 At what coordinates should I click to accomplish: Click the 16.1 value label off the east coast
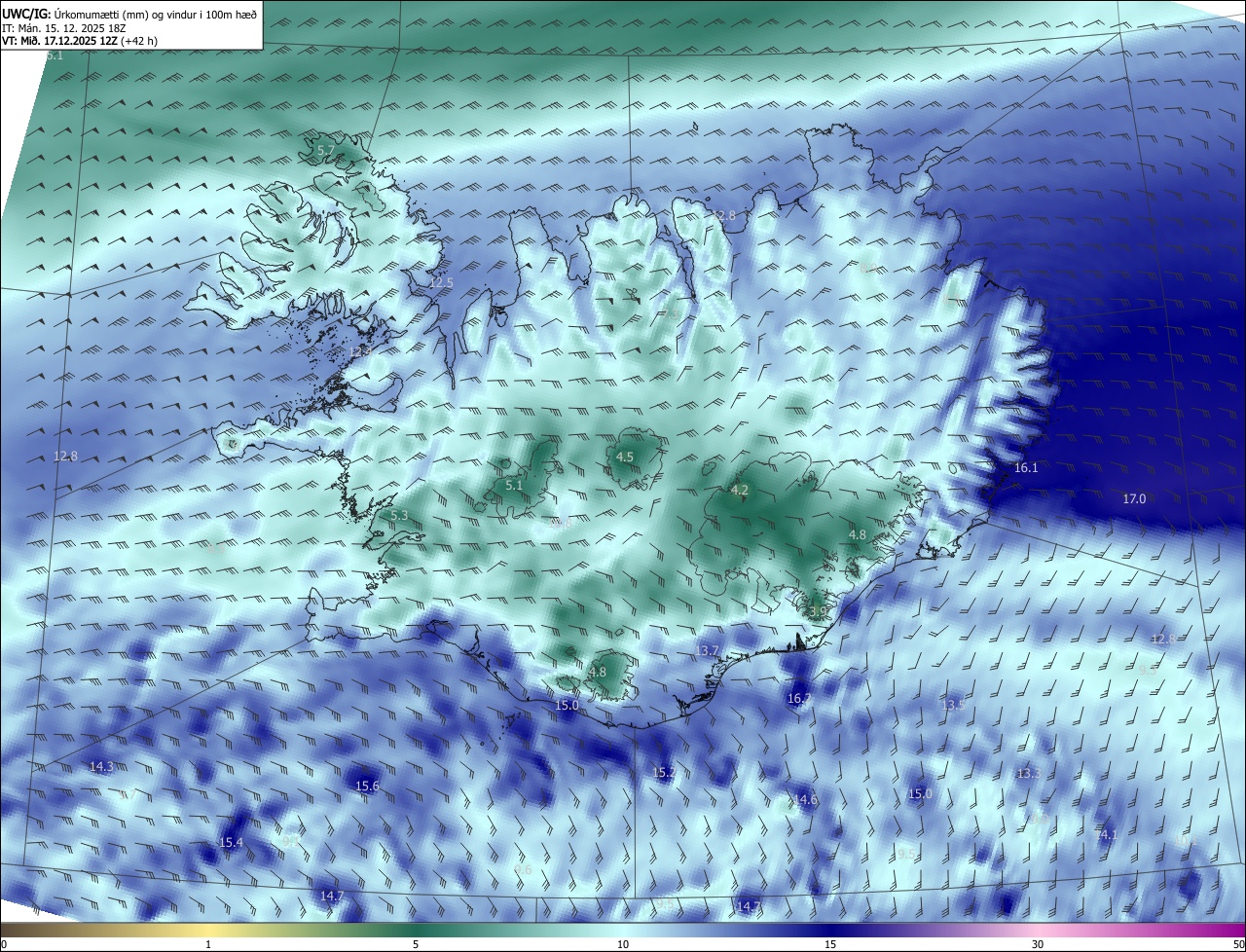tap(1026, 467)
